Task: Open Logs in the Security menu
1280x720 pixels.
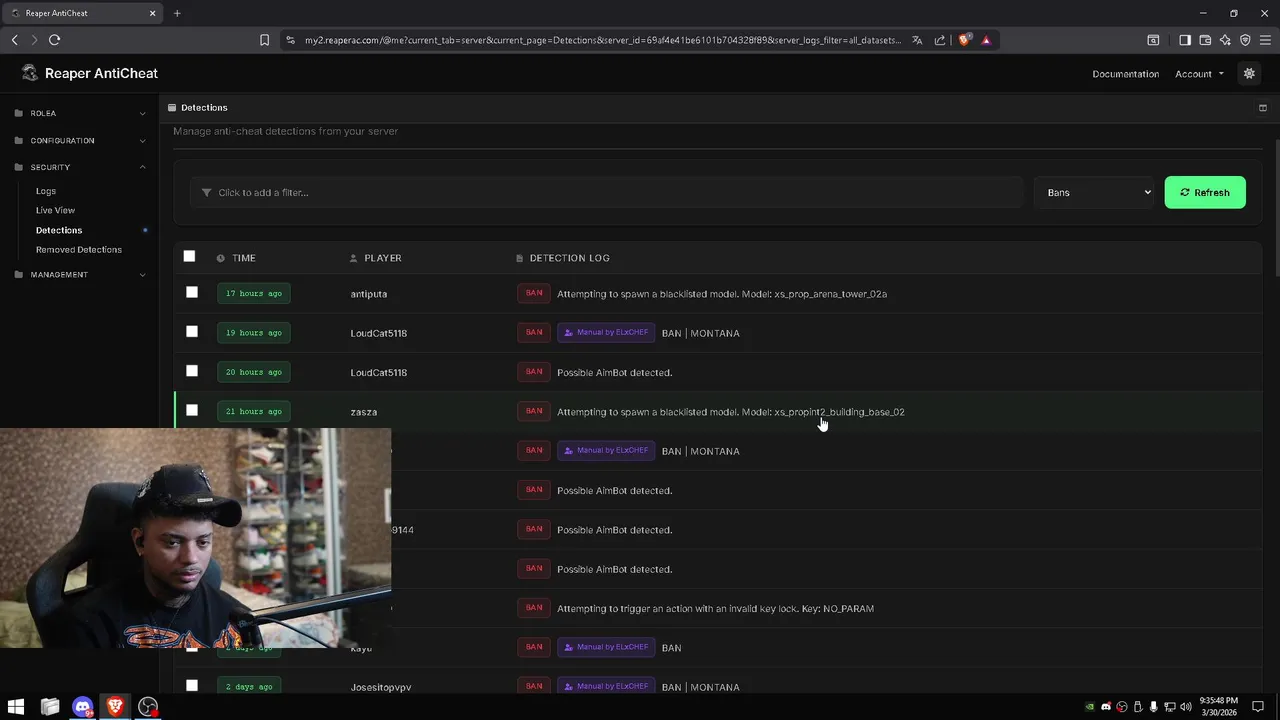Action: pyautogui.click(x=46, y=191)
